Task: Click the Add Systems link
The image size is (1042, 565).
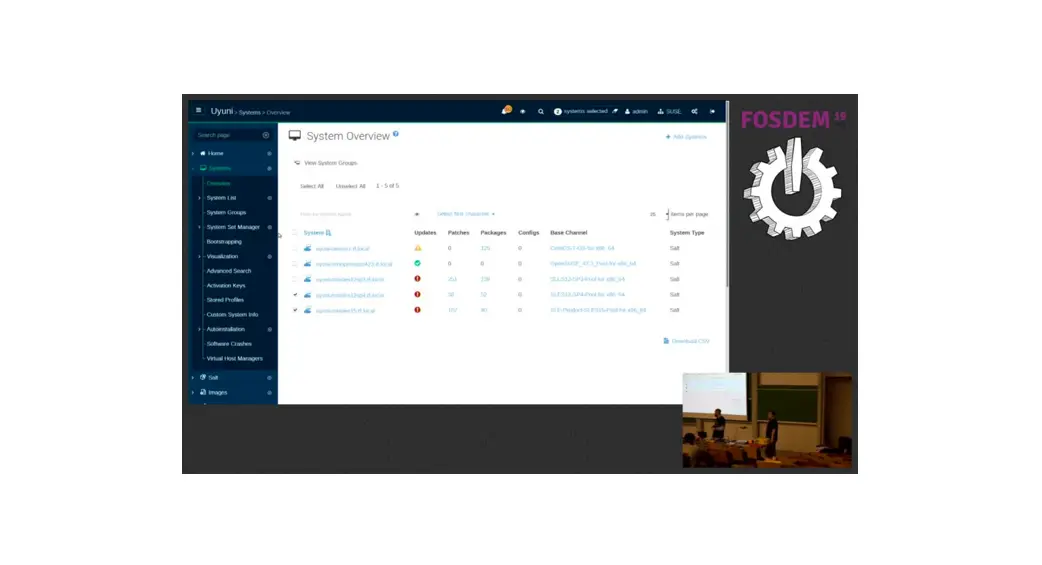Action: 686,137
